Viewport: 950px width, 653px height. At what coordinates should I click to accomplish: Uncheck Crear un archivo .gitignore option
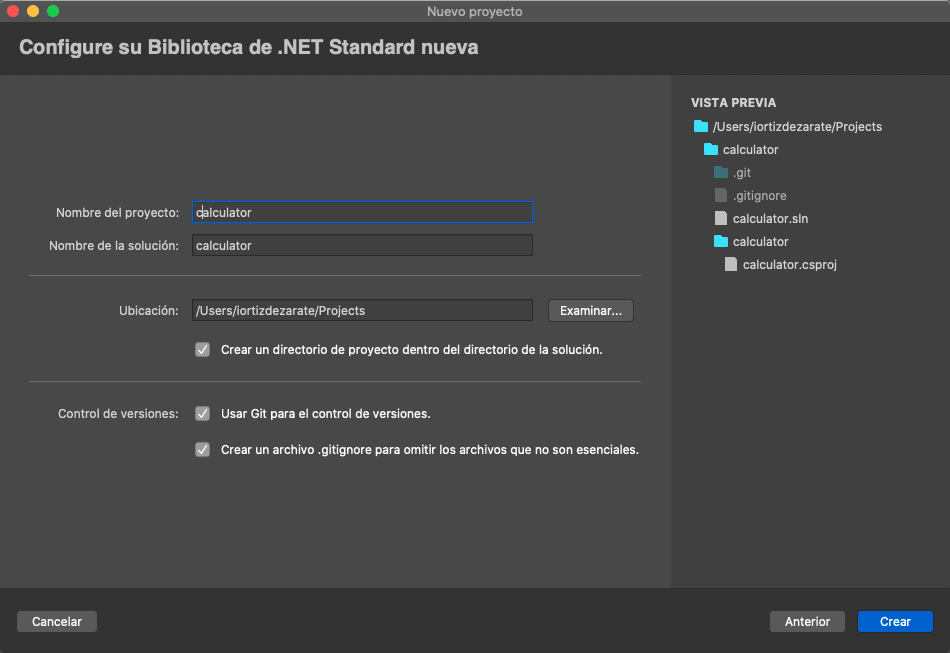click(203, 450)
